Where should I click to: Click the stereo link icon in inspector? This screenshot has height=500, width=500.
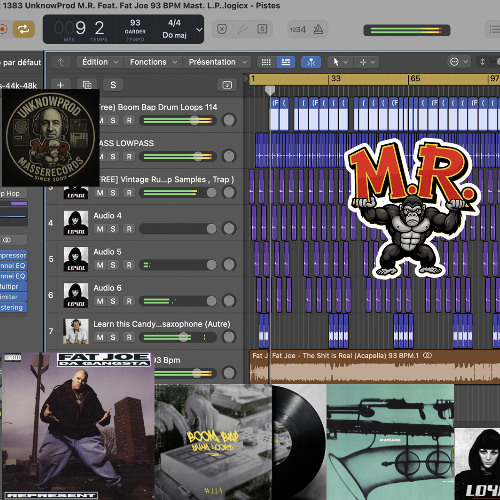coord(7,240)
